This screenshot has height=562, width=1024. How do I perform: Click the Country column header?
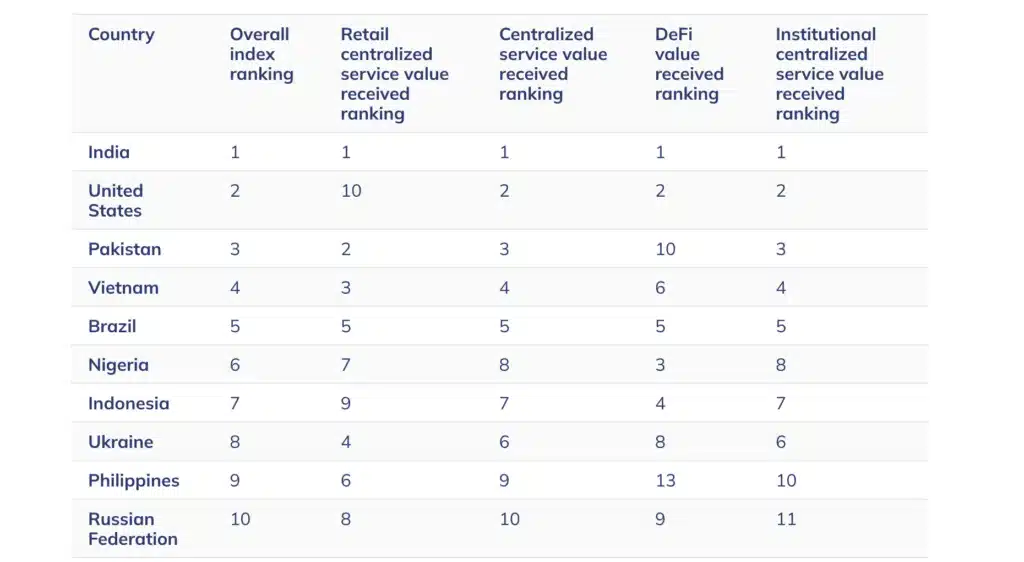point(121,35)
